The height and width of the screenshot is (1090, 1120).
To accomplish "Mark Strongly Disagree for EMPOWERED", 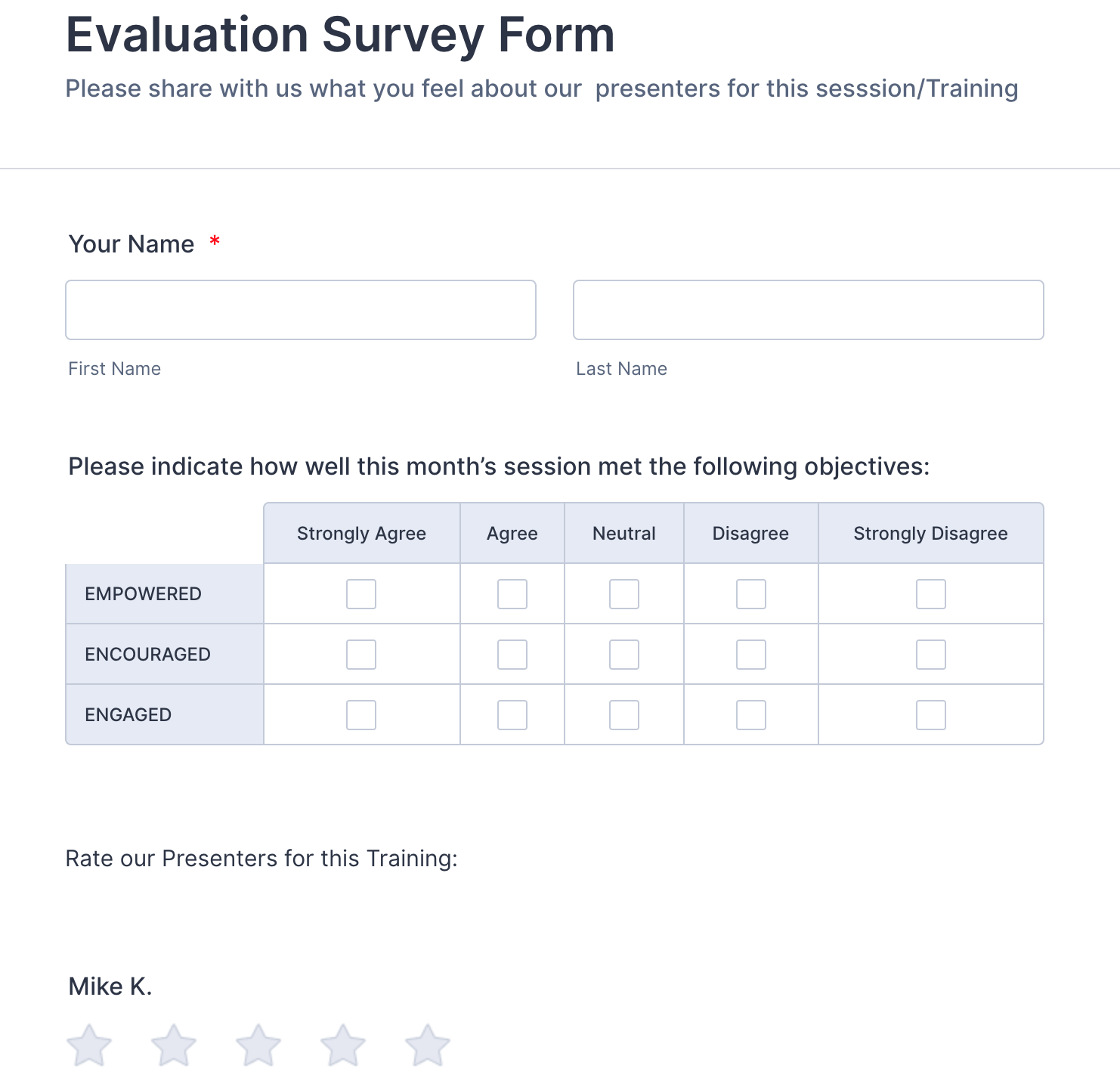I will (x=931, y=594).
